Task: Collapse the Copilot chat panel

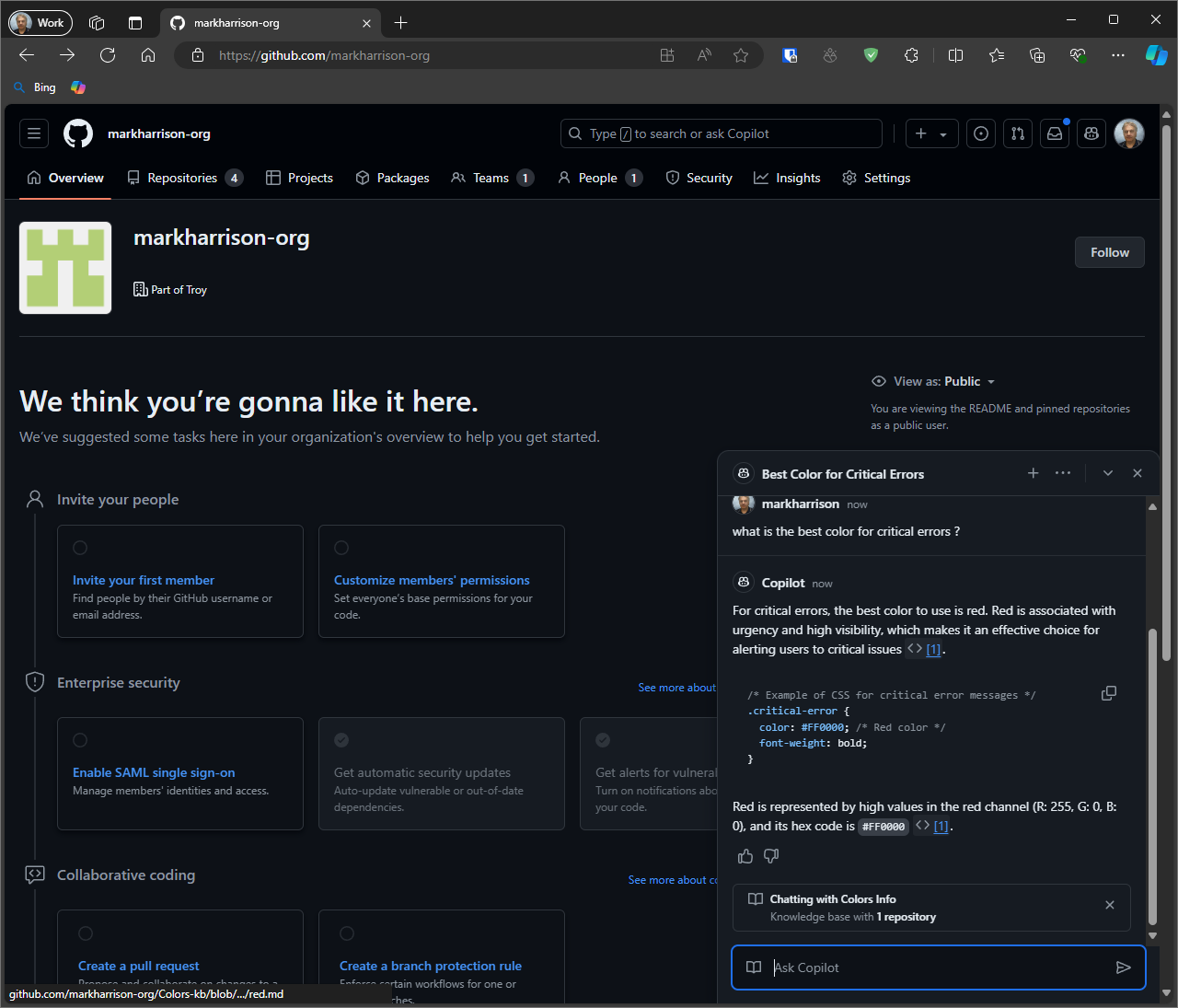Action: click(1108, 473)
